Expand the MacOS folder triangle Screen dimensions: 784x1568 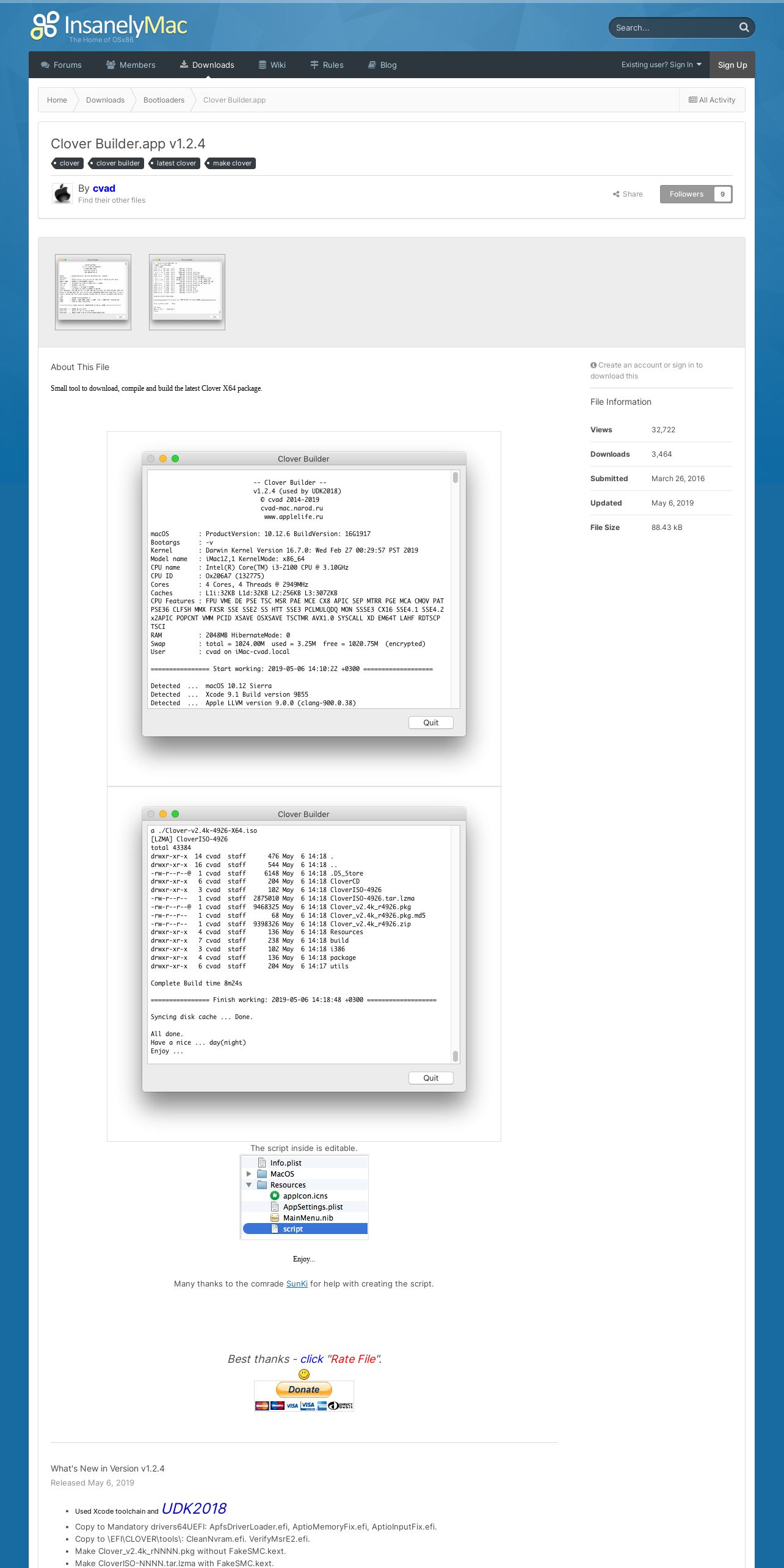tap(249, 1174)
